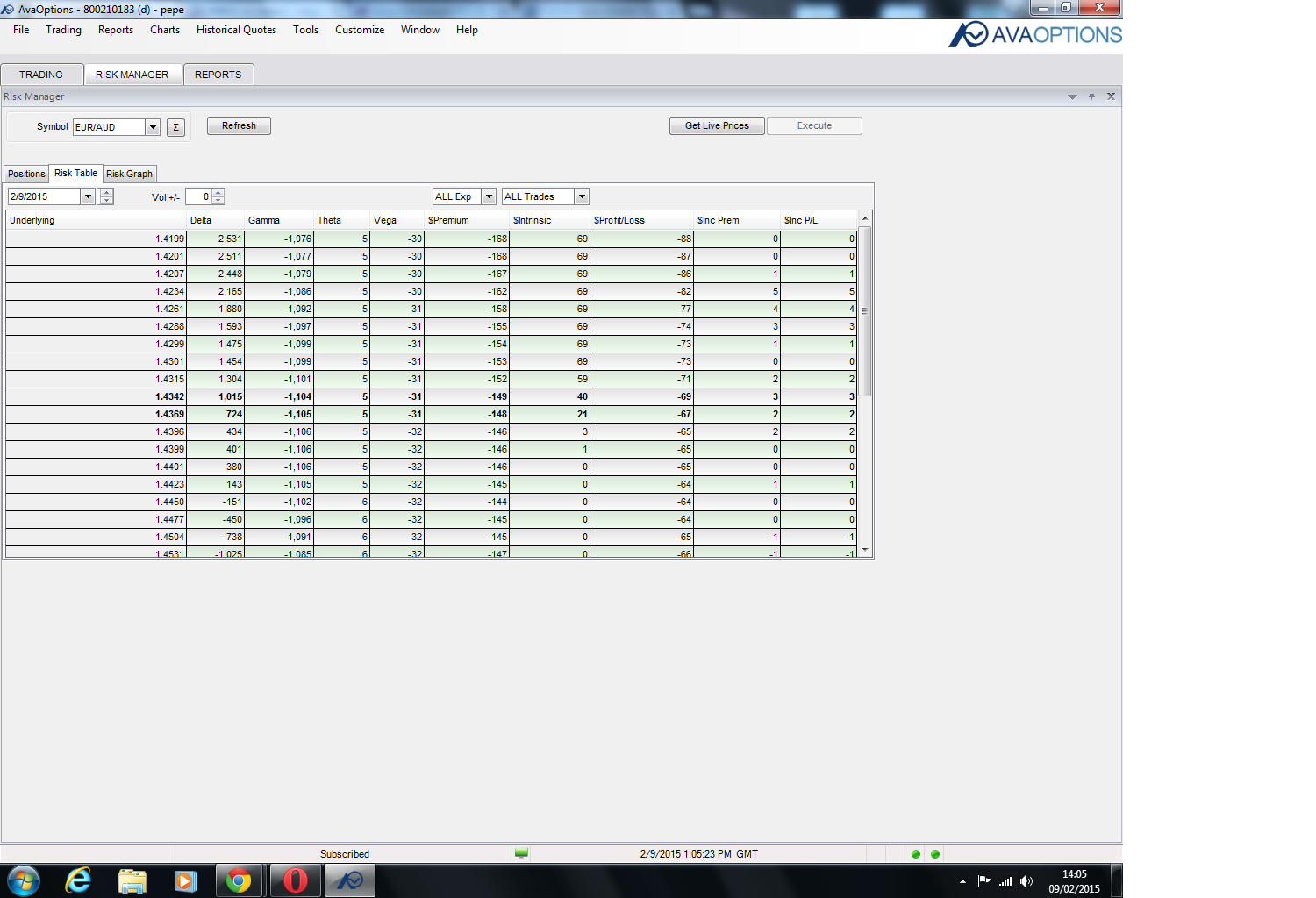Switch to the TRADING tab
Image resolution: width=1316 pixels, height=898 pixels.
point(41,75)
